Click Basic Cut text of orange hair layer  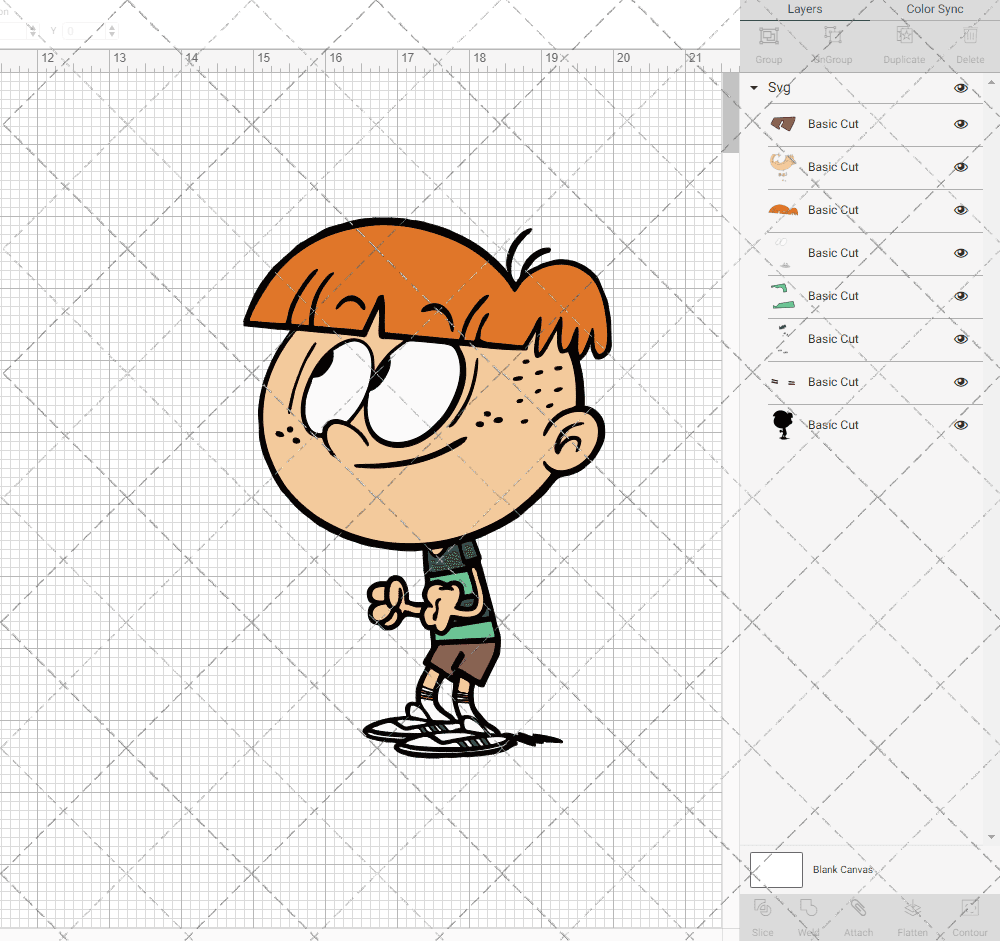[x=833, y=210]
